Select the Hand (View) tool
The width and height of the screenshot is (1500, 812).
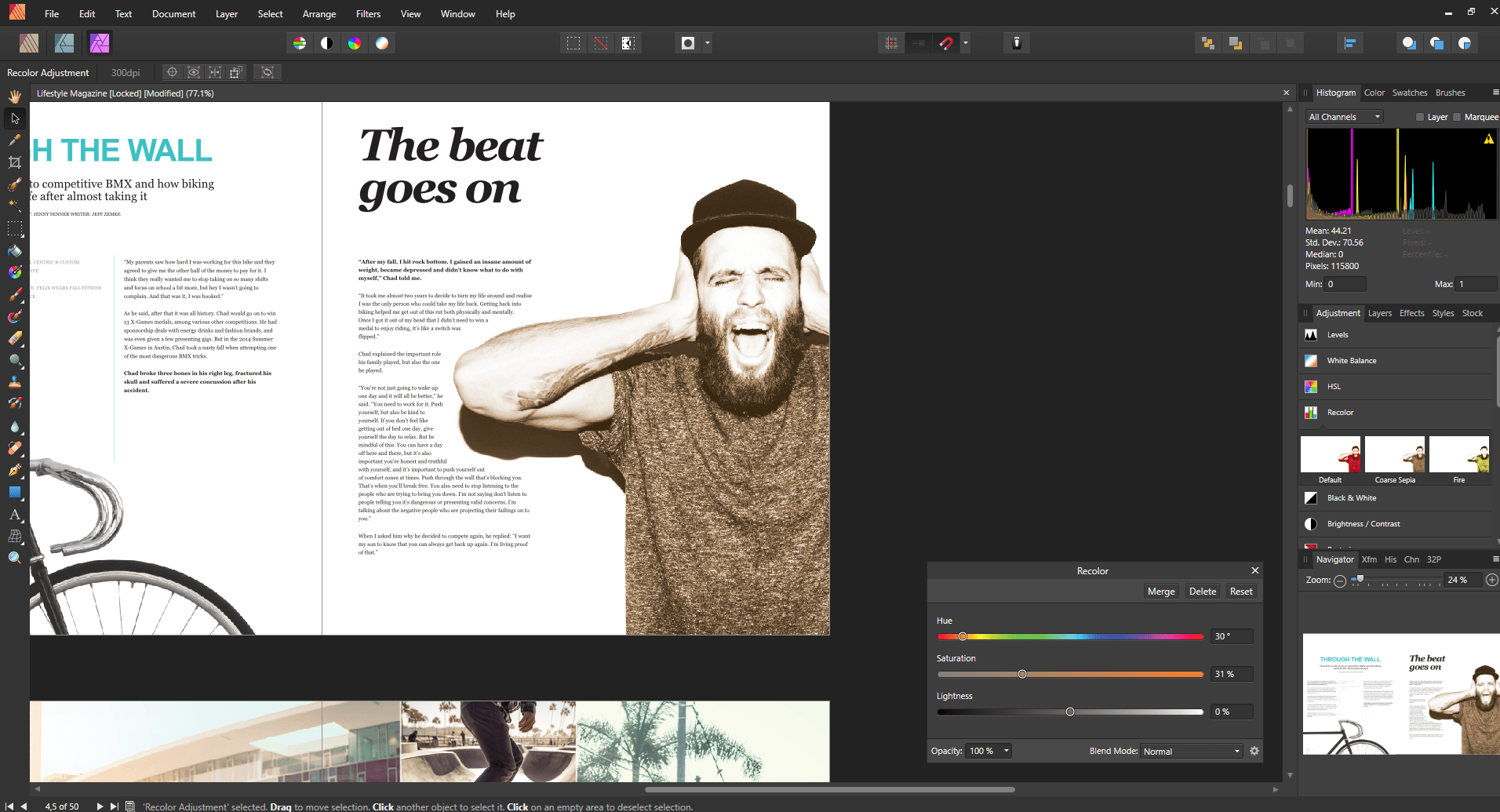[15, 96]
